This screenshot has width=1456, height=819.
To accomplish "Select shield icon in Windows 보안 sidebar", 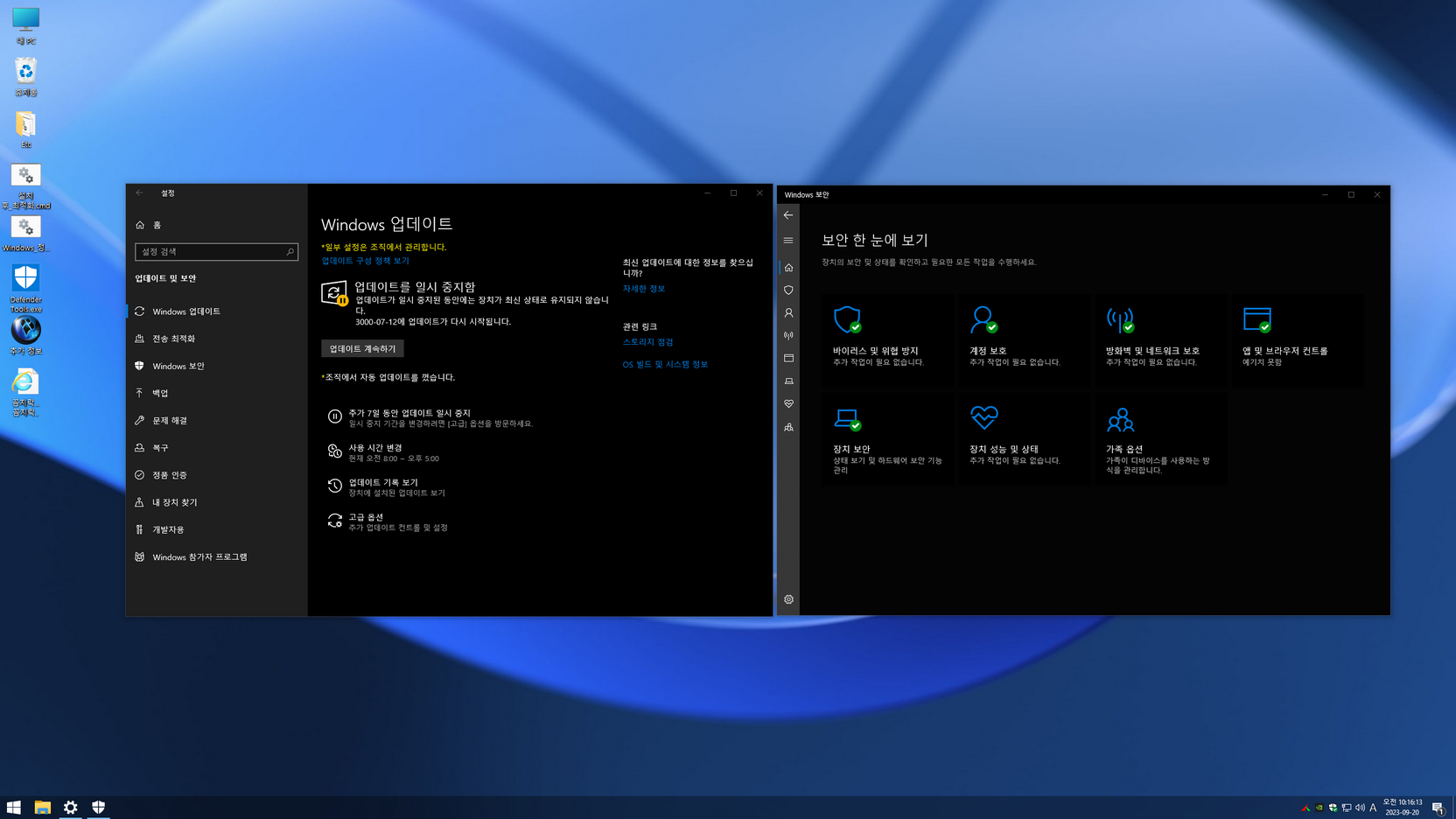I will (x=788, y=290).
